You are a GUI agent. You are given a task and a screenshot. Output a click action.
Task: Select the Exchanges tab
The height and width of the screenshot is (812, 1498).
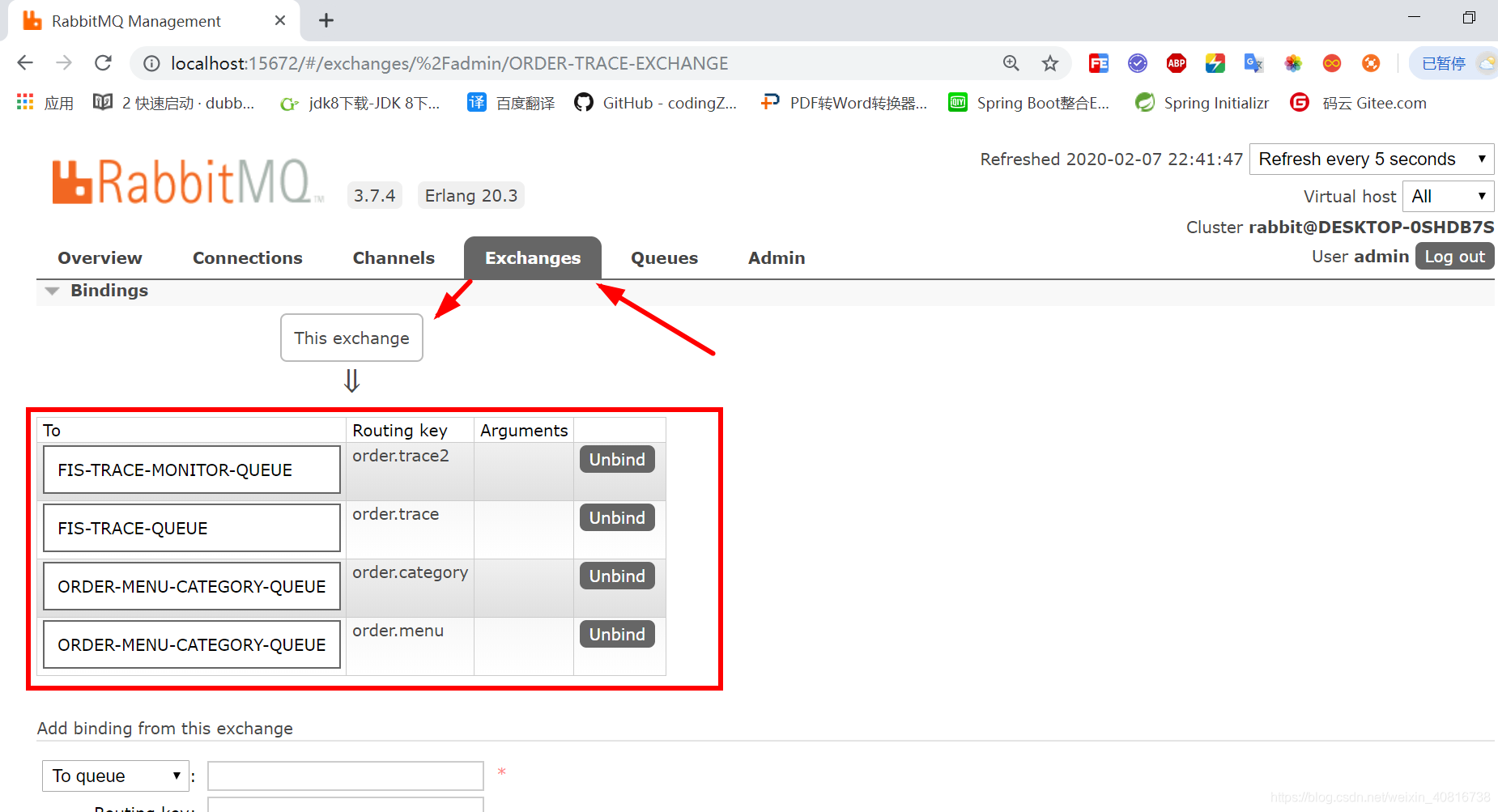coord(533,257)
